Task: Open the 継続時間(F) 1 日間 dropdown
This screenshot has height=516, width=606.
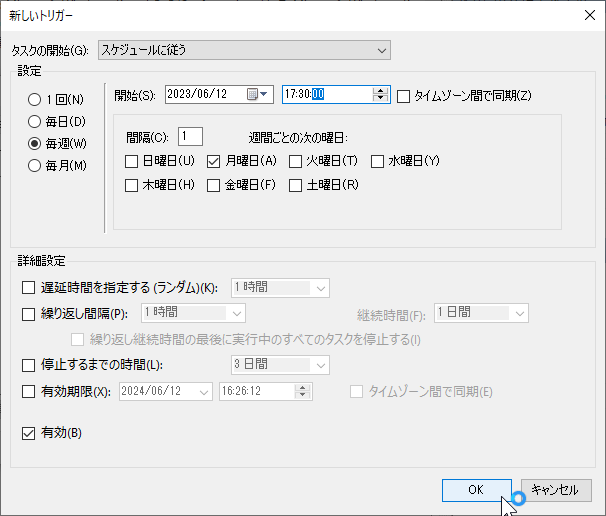Action: pyautogui.click(x=481, y=313)
